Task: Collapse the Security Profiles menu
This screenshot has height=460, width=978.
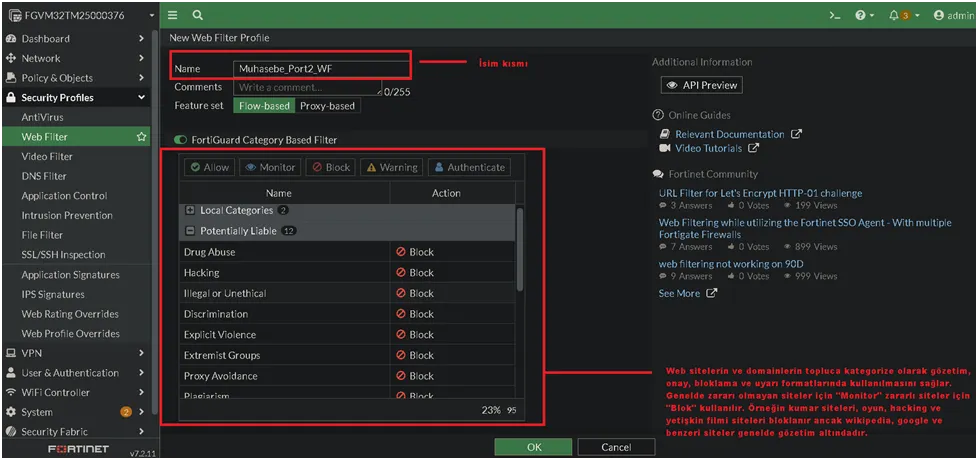Action: click(x=75, y=98)
